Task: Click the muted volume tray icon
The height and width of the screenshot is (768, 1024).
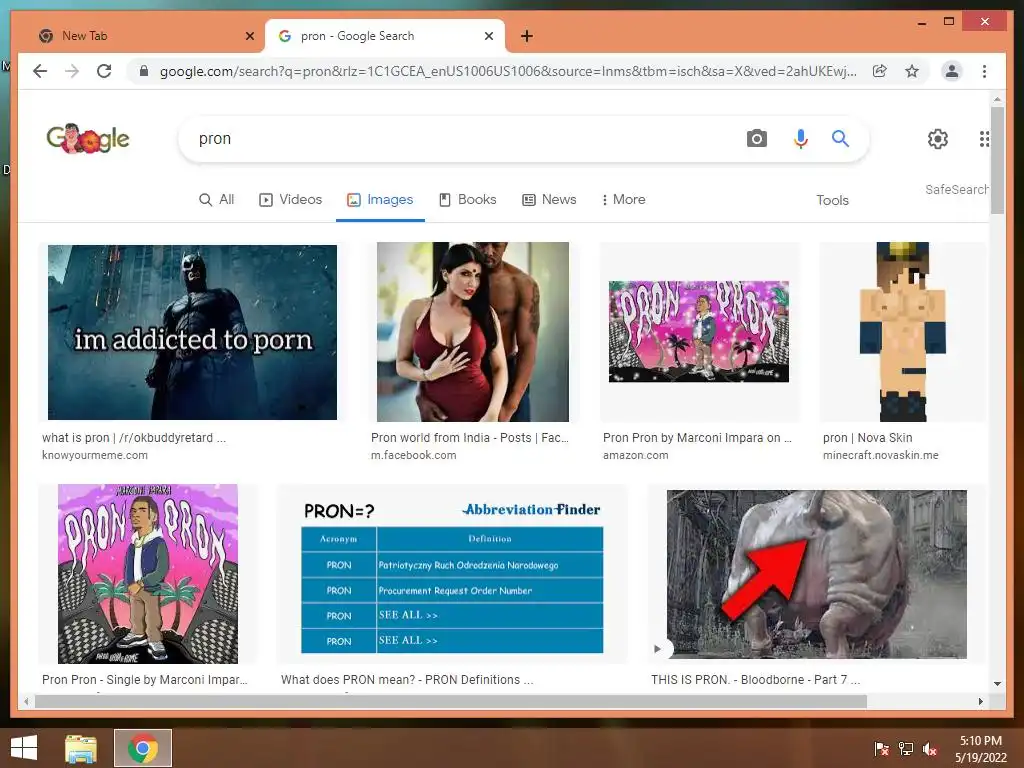Action: (930, 749)
